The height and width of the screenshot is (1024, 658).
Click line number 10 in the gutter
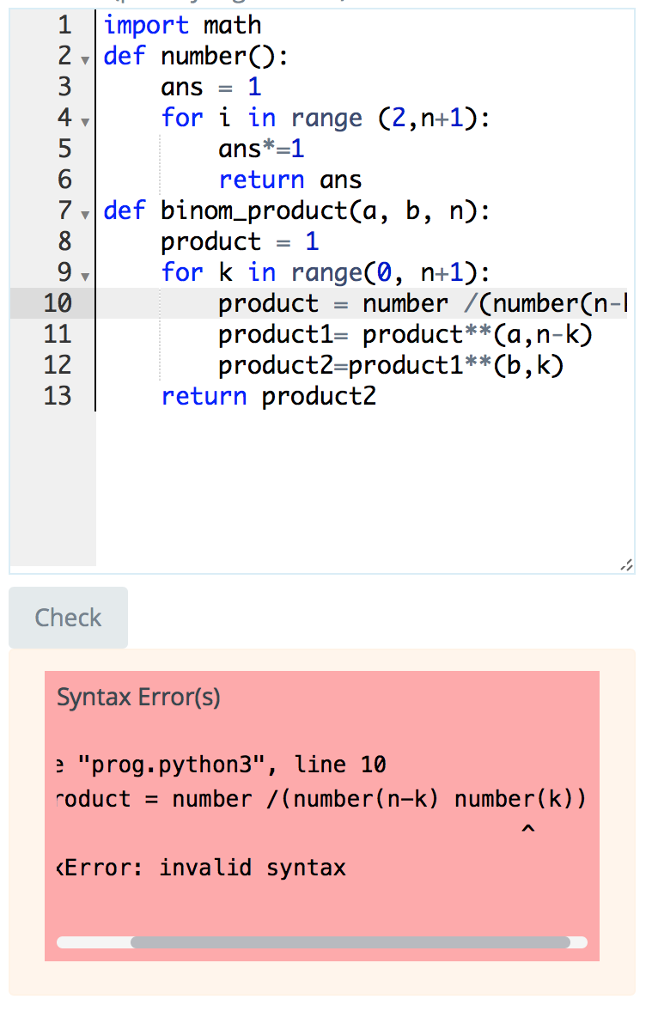[64, 302]
